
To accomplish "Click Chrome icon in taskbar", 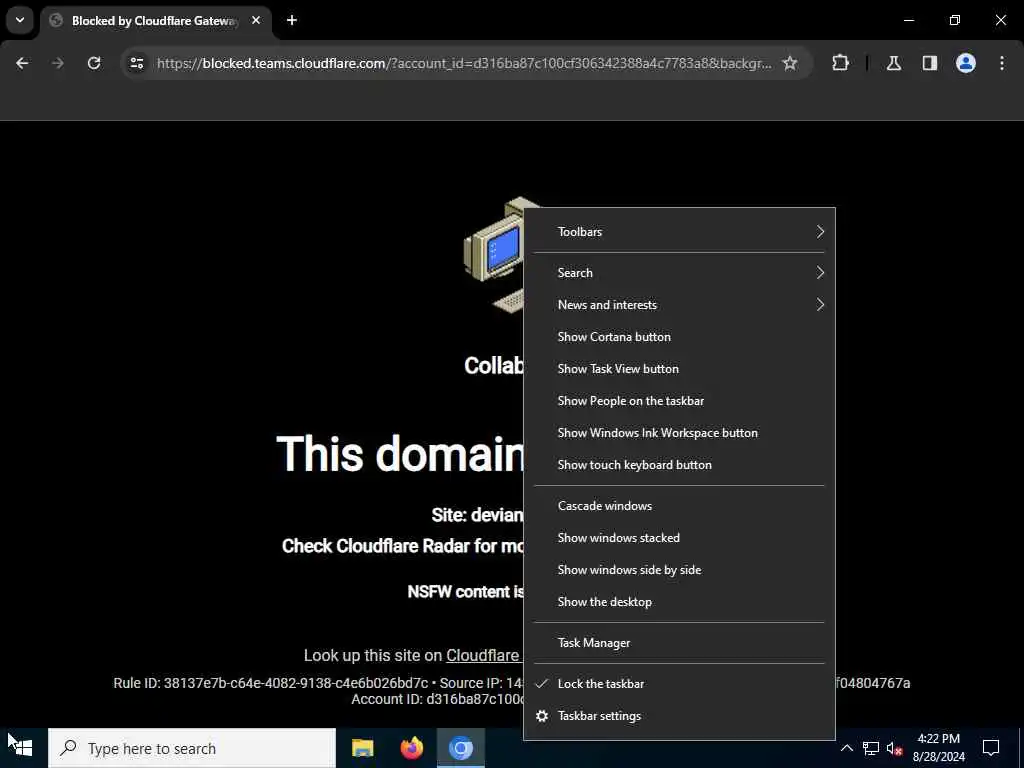I will [x=460, y=748].
